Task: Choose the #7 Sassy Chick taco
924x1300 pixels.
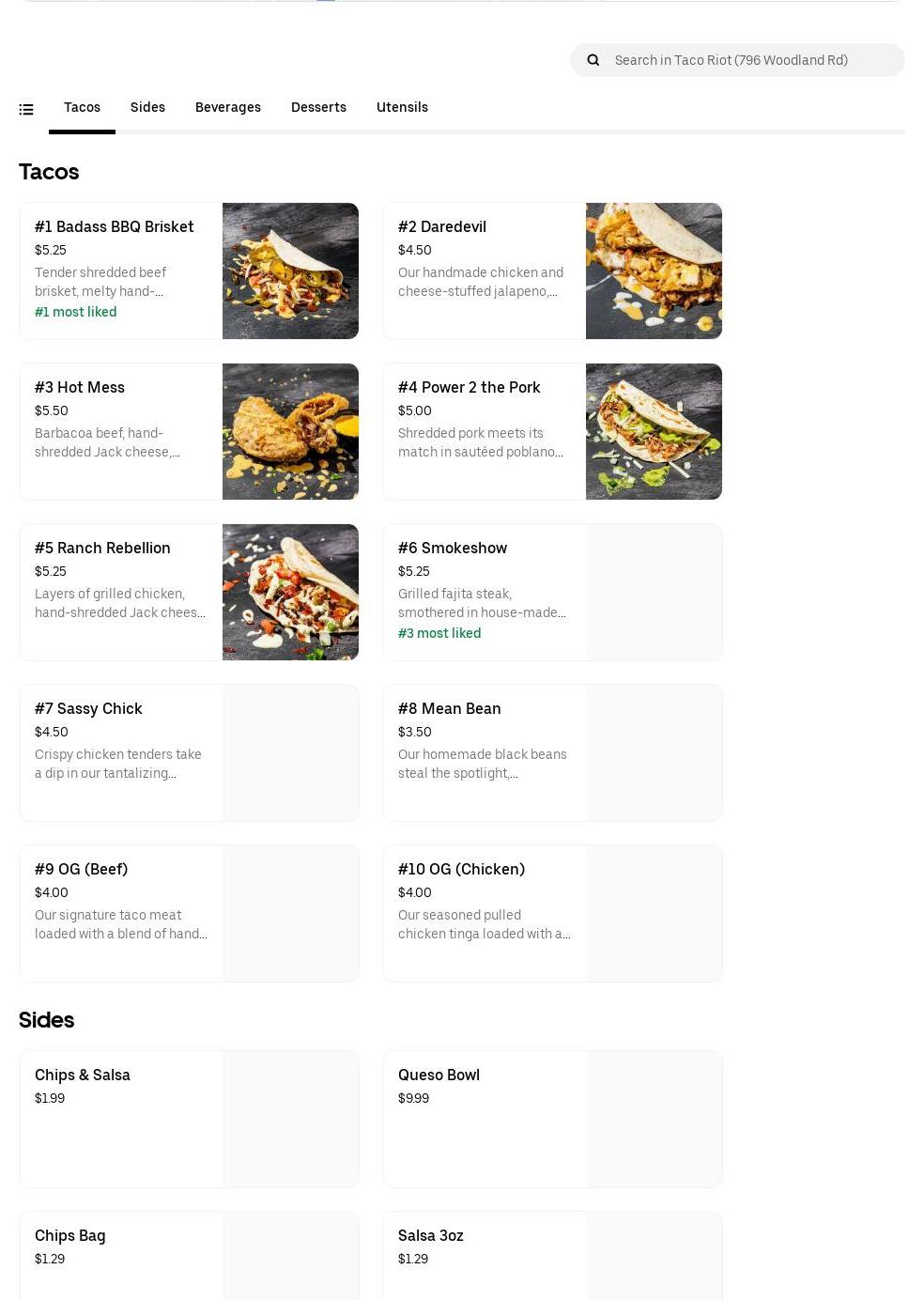Action: click(x=189, y=752)
